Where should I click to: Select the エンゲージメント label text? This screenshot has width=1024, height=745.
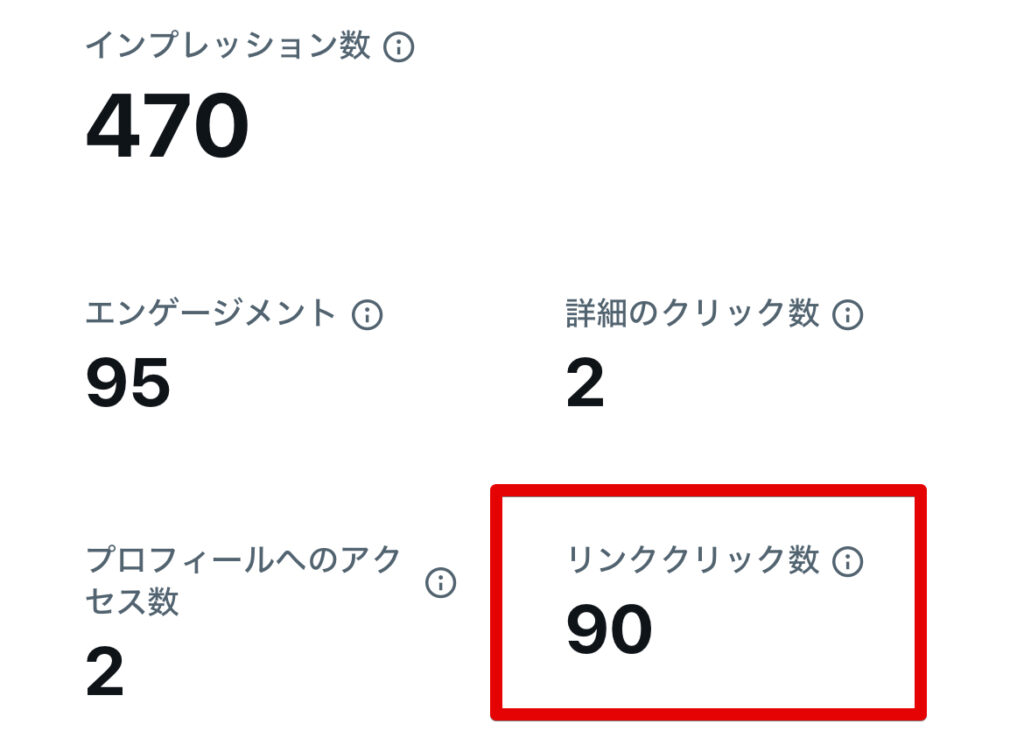211,314
